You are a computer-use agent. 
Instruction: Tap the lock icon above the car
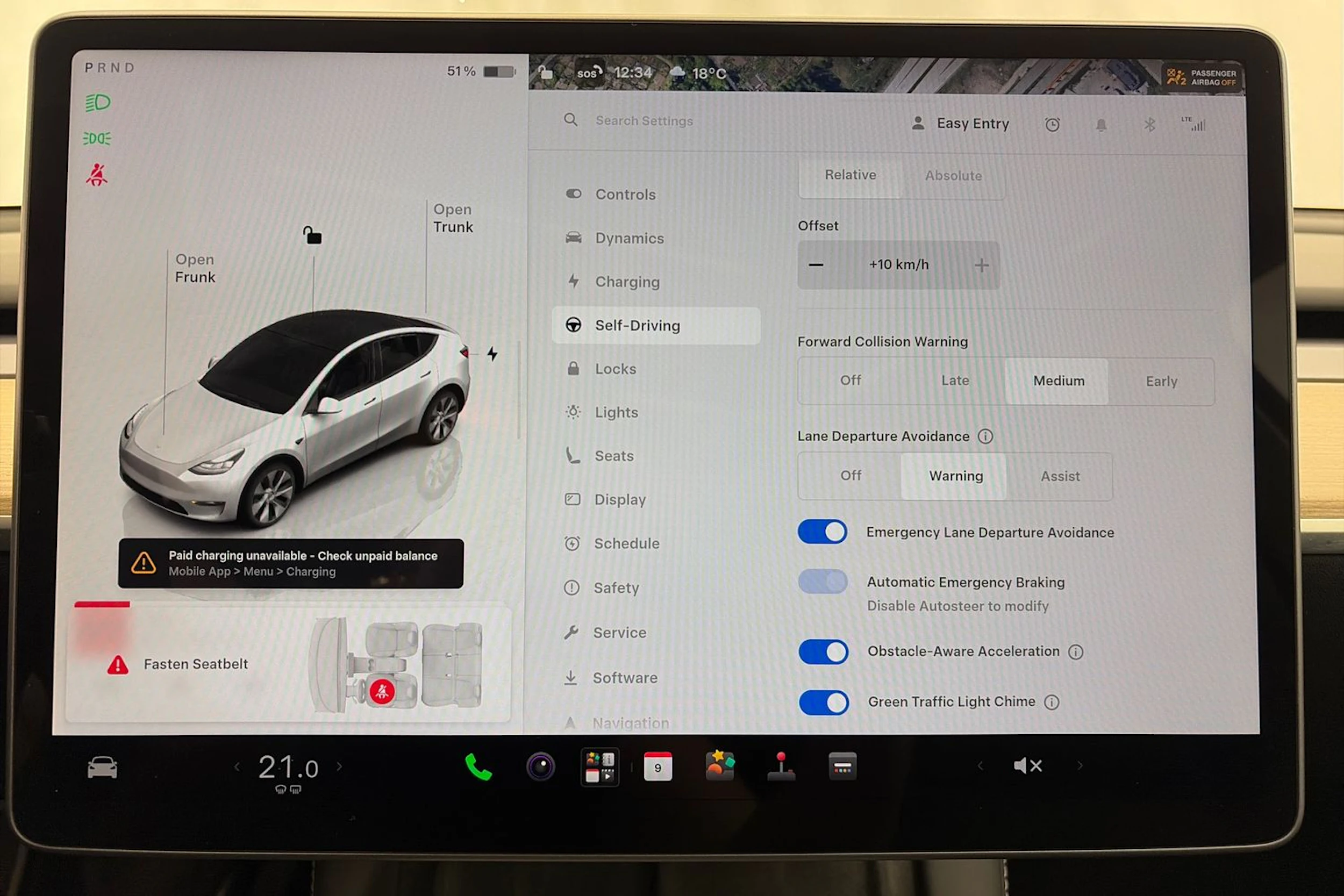312,235
